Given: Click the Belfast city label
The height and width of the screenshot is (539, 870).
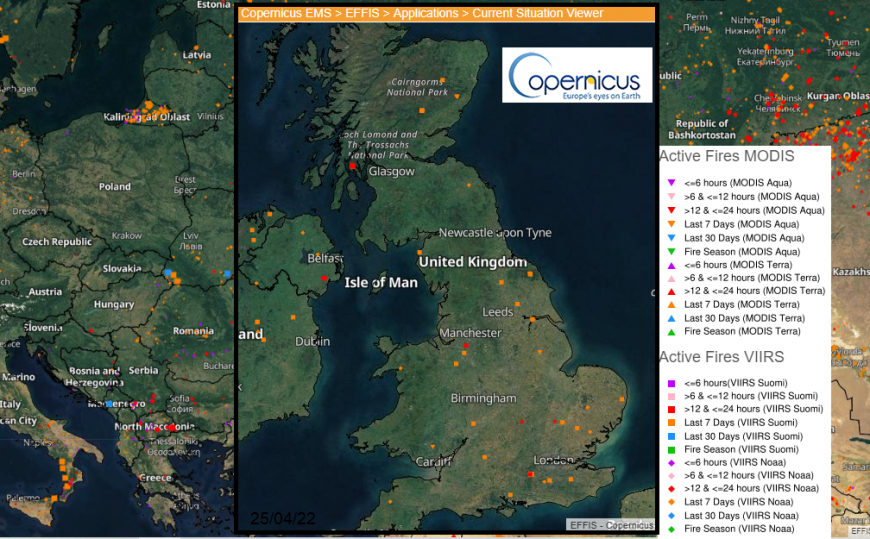Looking at the screenshot, I should click(x=325, y=259).
